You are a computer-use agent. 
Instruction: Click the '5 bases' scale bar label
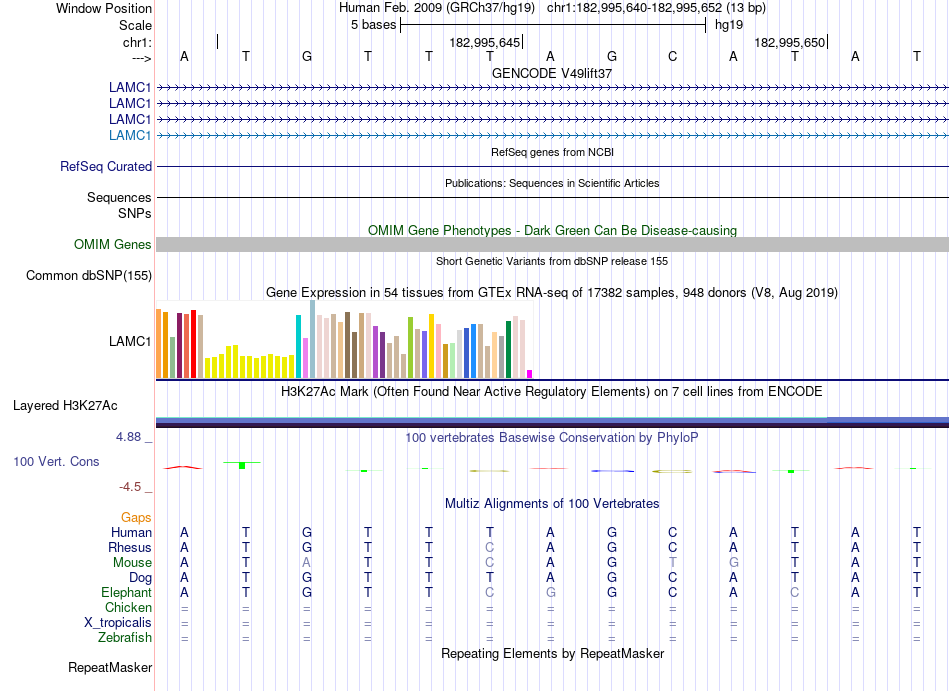373,25
